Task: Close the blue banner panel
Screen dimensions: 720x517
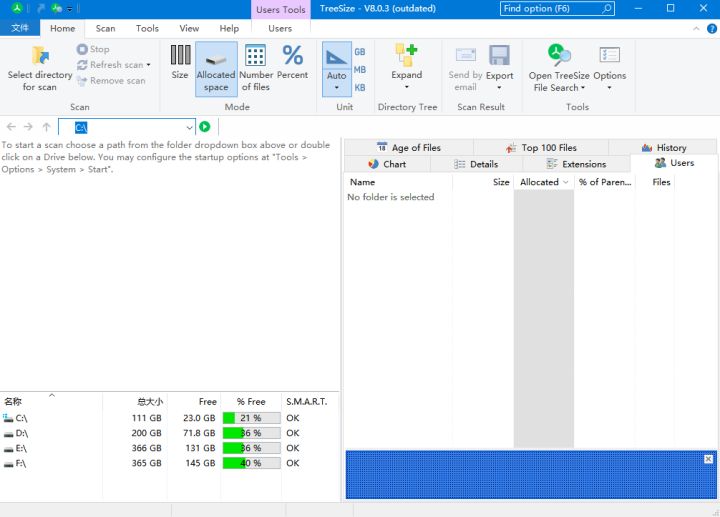Action: pos(709,459)
